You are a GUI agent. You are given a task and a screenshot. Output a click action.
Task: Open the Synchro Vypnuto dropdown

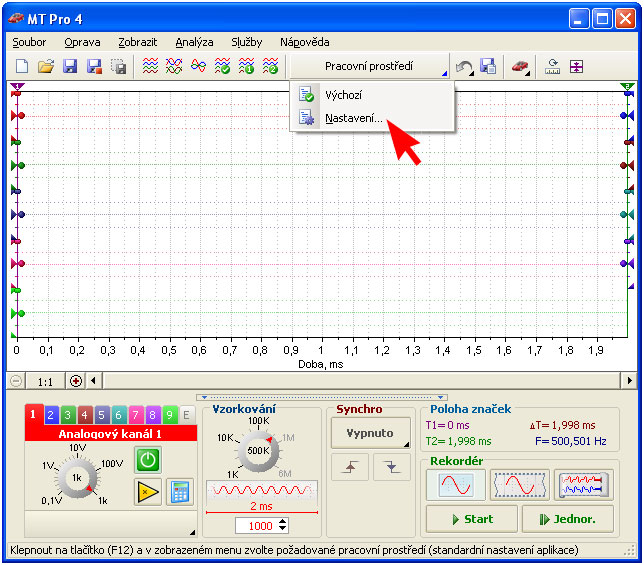[x=371, y=433]
